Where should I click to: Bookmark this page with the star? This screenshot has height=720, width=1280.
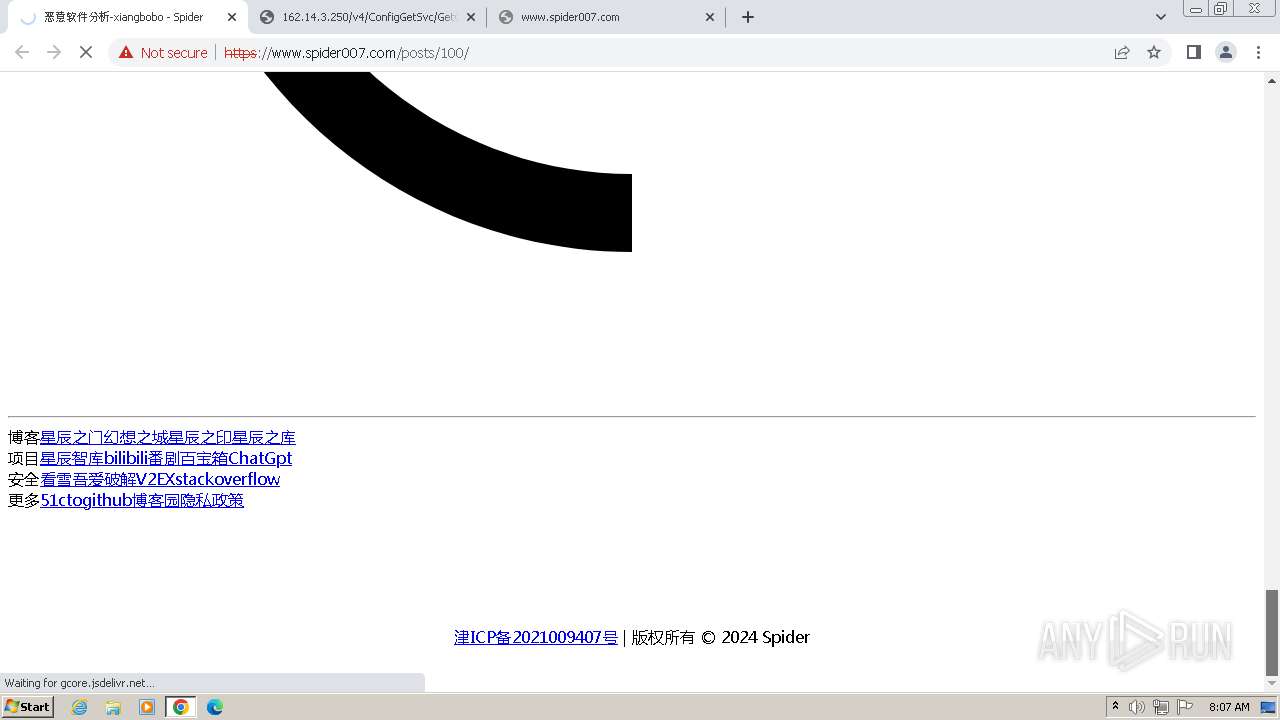(x=1154, y=52)
